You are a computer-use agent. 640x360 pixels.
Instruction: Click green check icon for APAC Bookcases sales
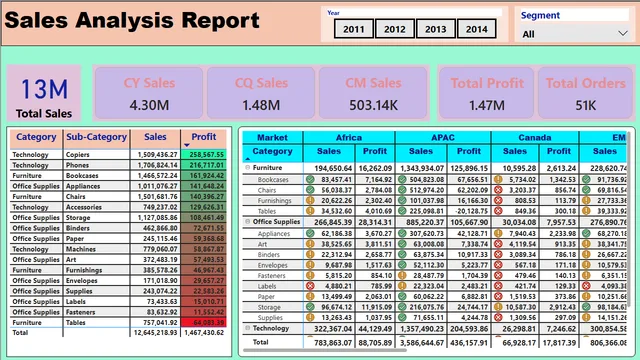coord(402,179)
